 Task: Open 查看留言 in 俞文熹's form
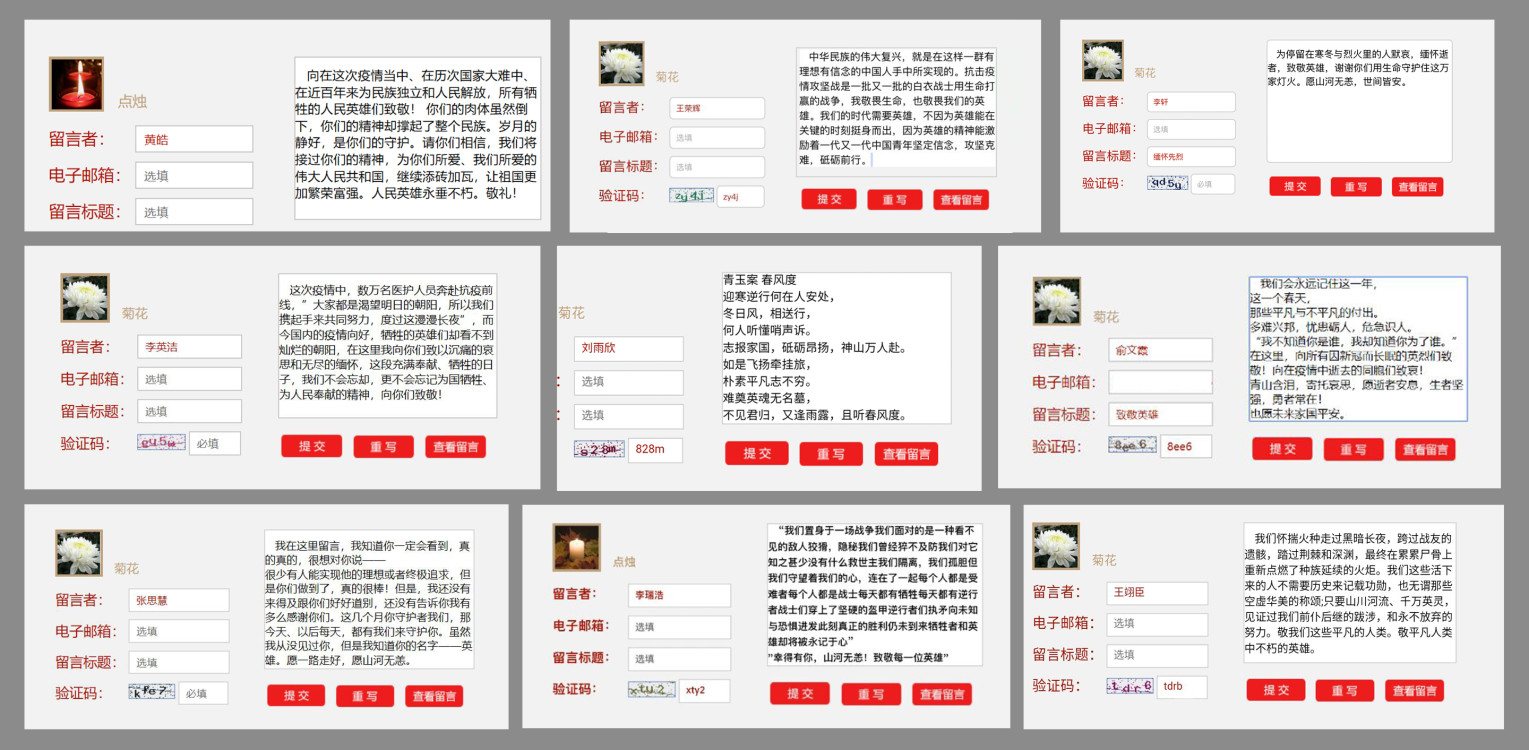pyautogui.click(x=1423, y=449)
